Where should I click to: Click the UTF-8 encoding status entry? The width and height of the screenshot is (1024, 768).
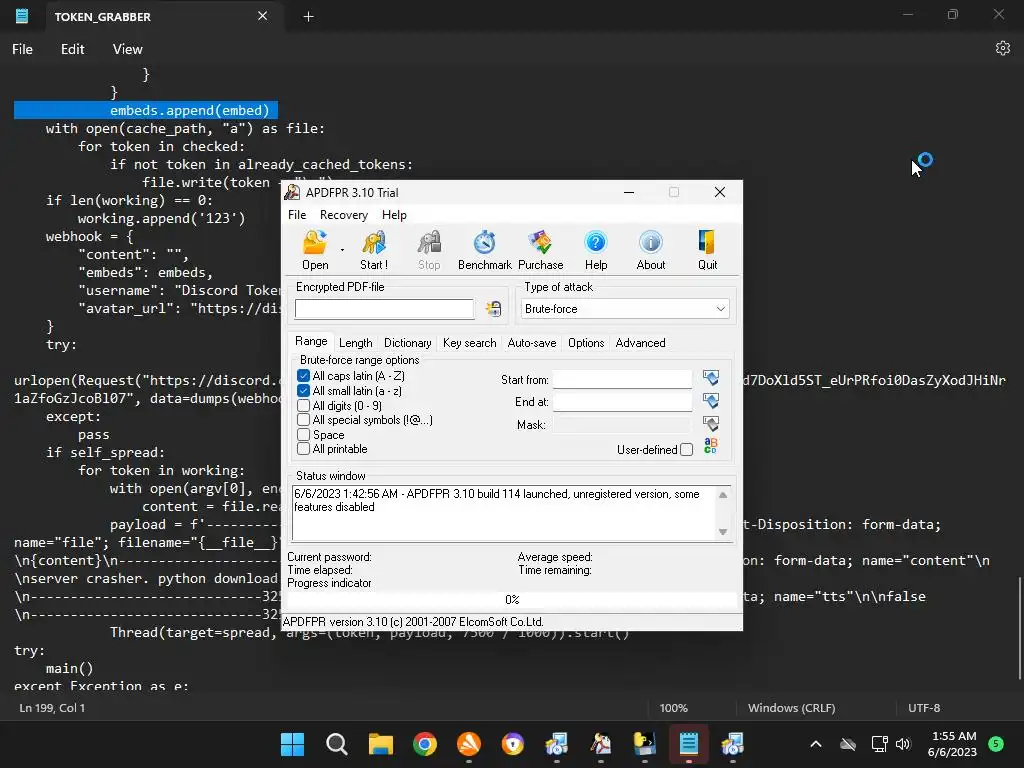pos(923,708)
